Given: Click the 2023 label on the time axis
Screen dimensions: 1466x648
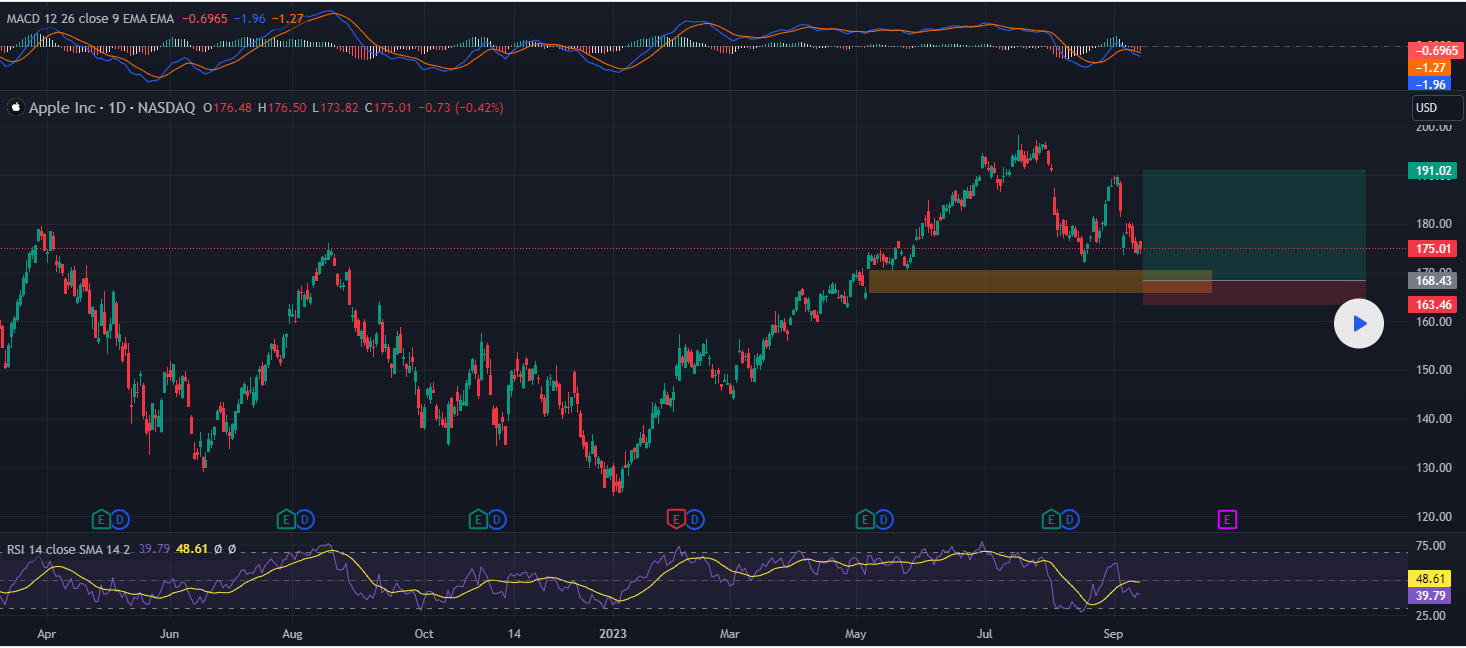Looking at the screenshot, I should pos(612,633).
